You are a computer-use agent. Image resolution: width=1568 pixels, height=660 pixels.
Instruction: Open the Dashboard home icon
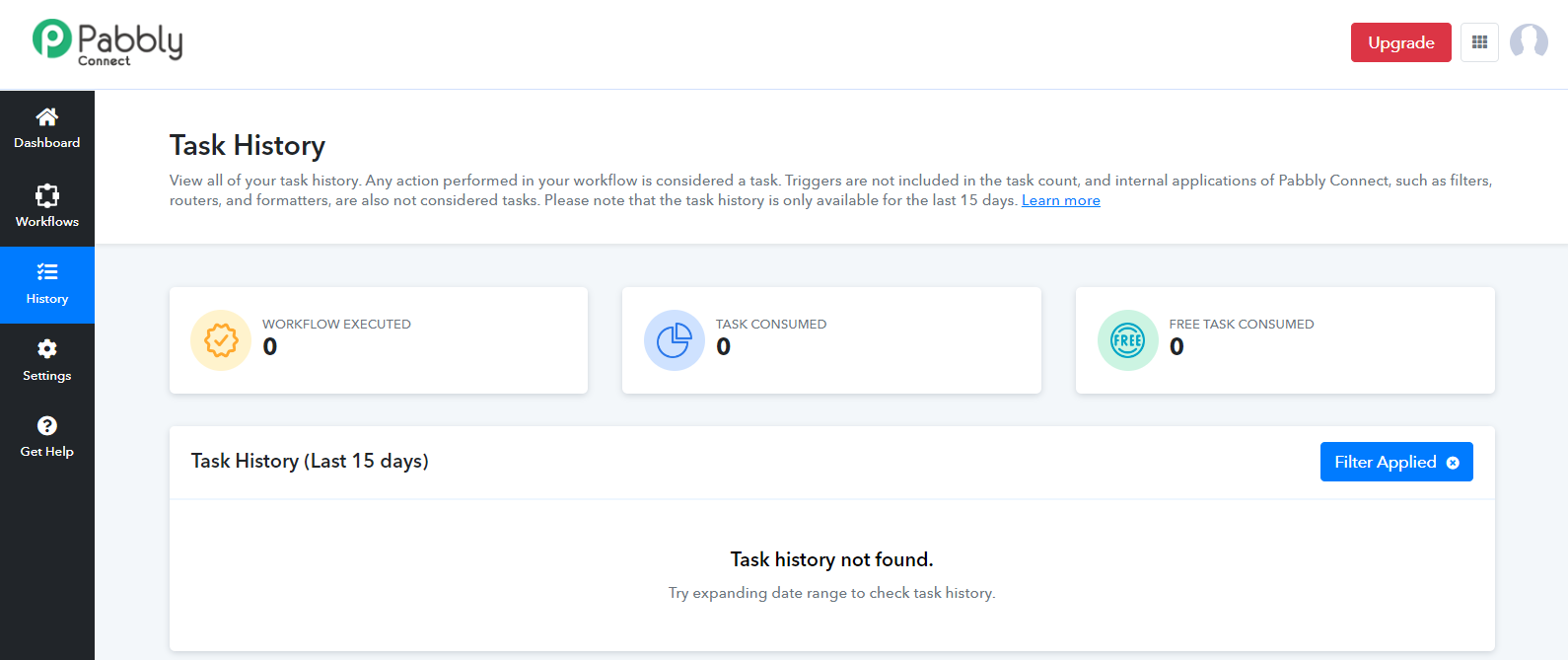point(46,117)
